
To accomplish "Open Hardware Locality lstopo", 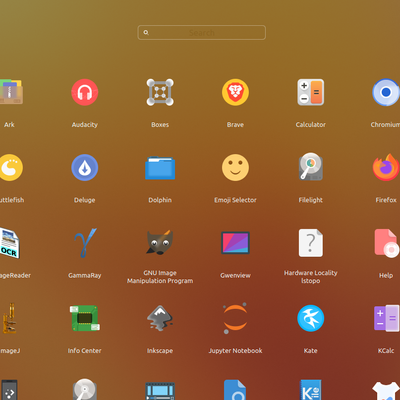I will 311,243.
